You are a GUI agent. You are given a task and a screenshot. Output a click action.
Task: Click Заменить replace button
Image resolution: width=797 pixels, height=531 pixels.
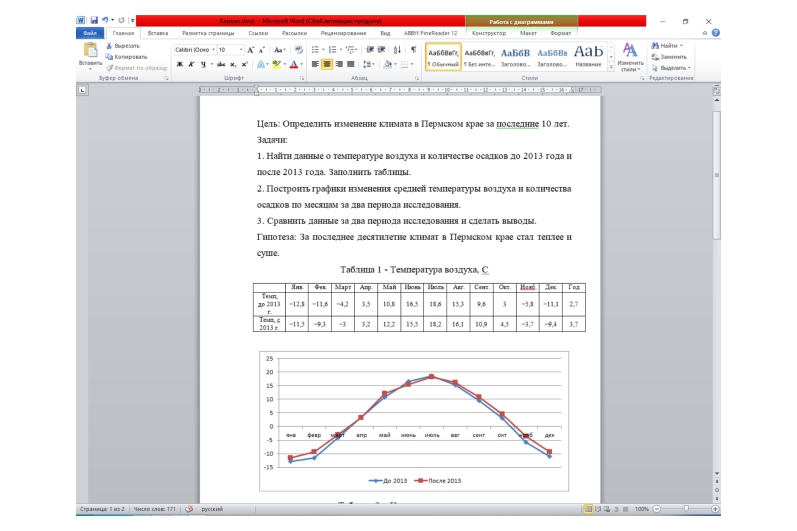click(669, 57)
